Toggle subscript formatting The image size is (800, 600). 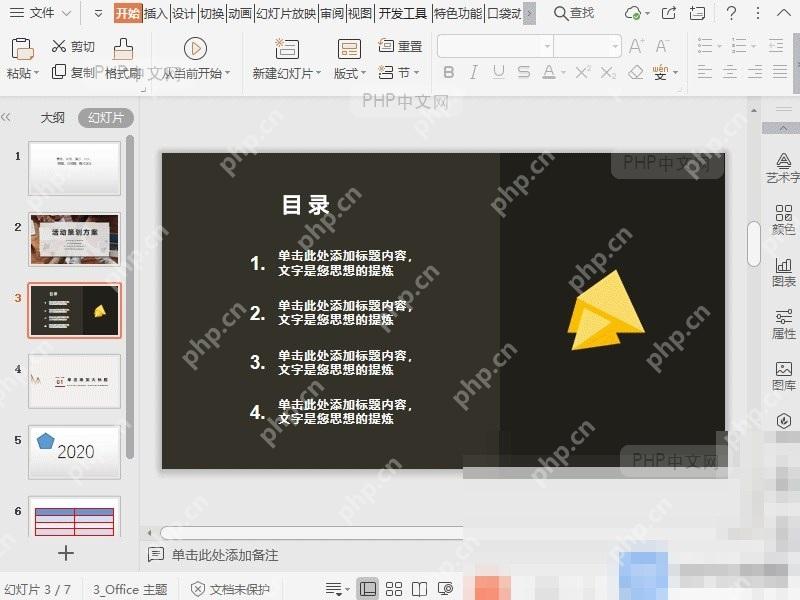(x=608, y=72)
